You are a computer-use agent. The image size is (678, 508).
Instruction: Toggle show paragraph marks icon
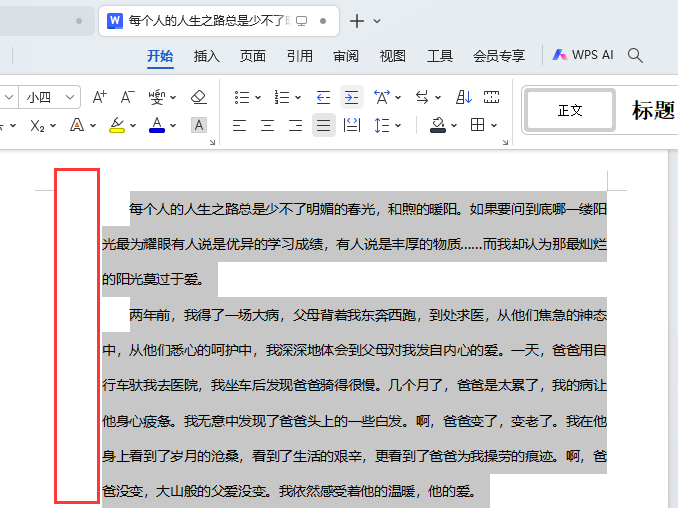(x=491, y=97)
